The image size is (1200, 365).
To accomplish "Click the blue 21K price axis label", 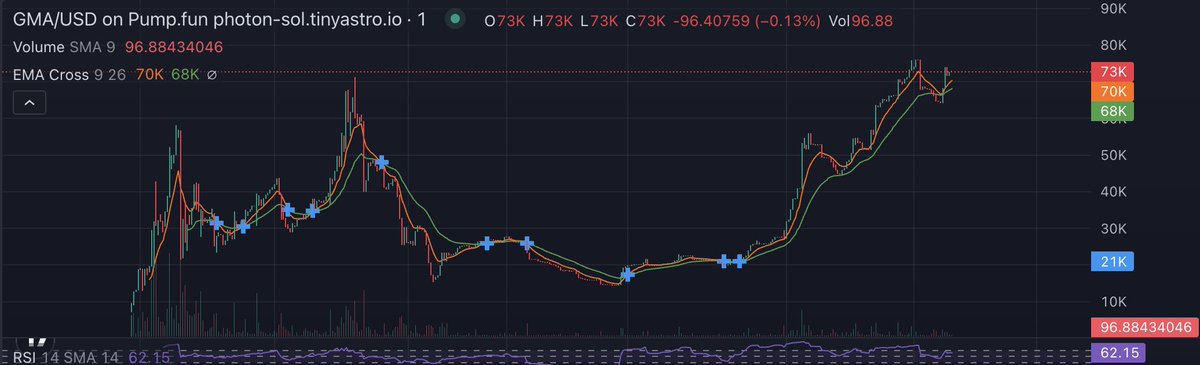I will [1112, 261].
